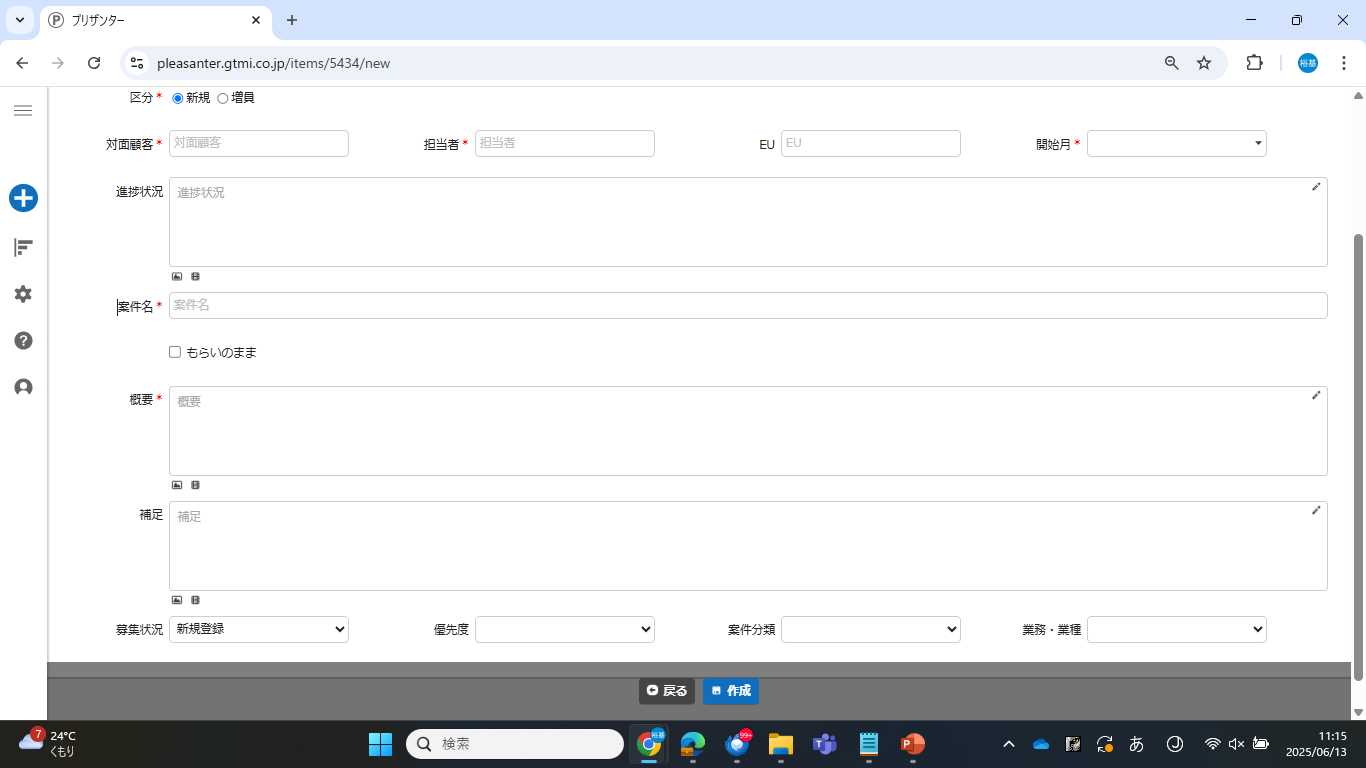Expand the 案件分類 dropdown
This screenshot has width=1366, height=768.
[x=870, y=629]
